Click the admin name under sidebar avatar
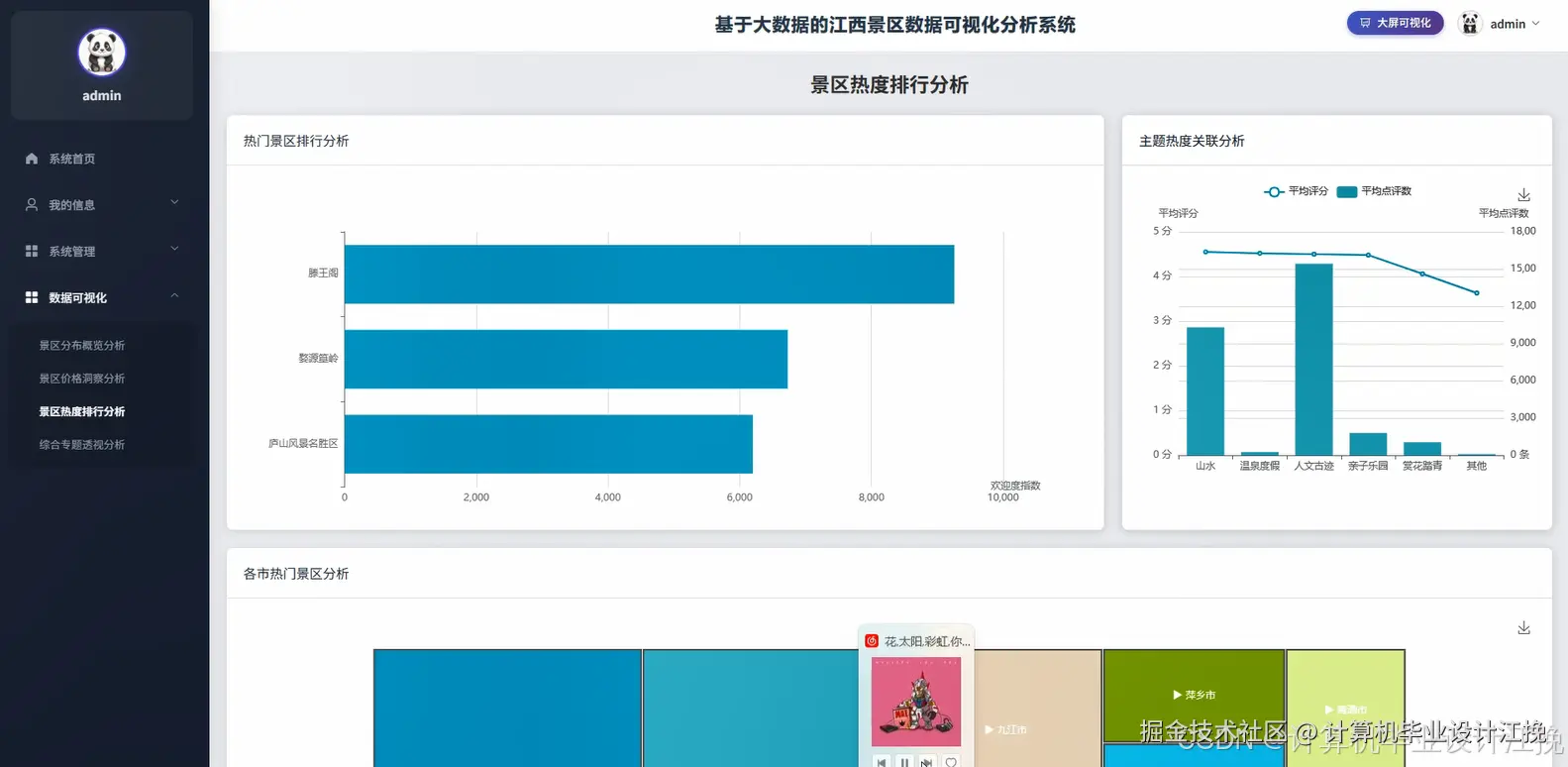This screenshot has width=1568, height=767. [102, 96]
